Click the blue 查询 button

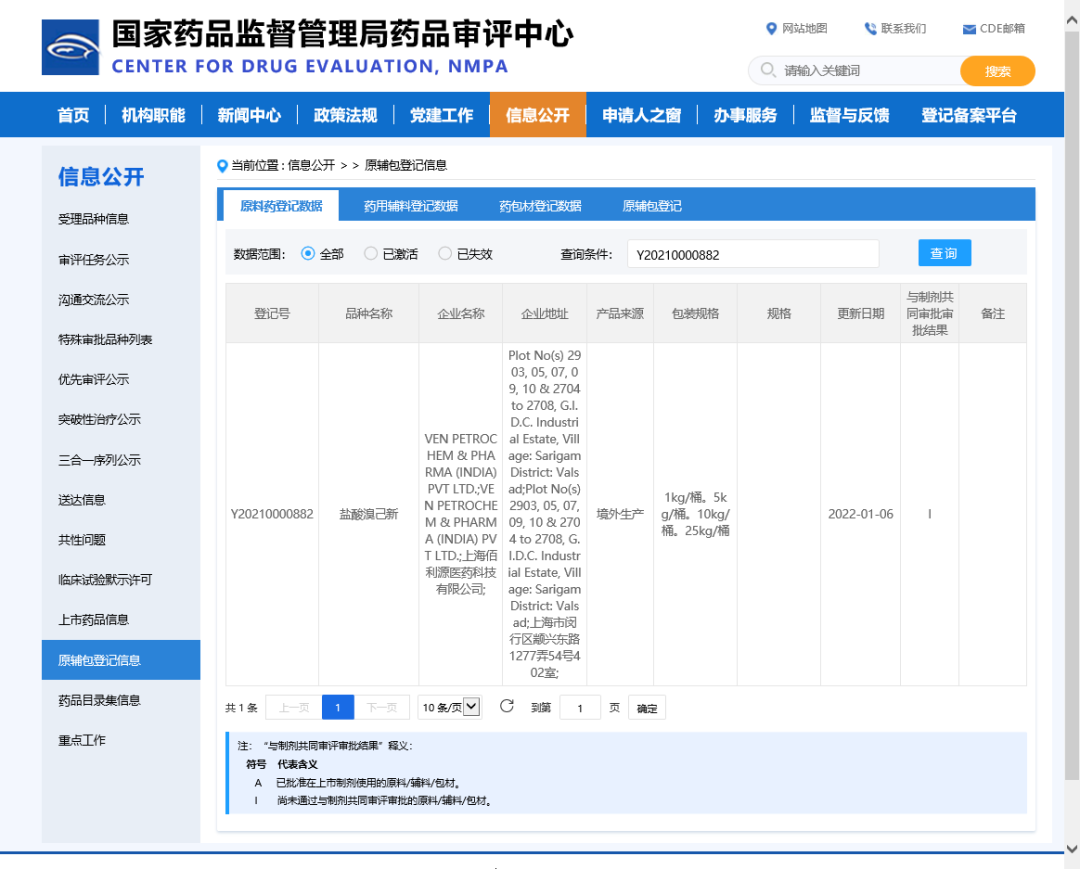pos(944,253)
